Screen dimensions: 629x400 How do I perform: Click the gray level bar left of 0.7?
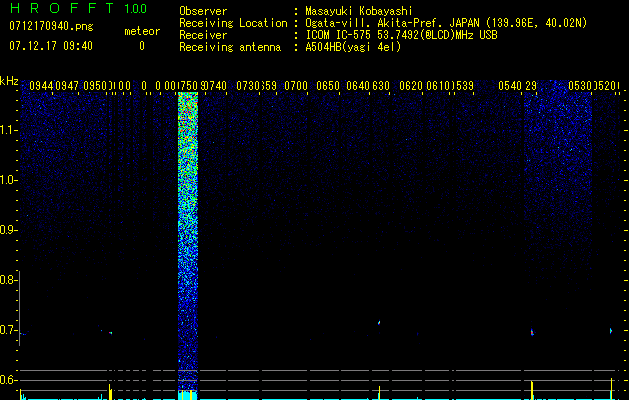point(19,308)
